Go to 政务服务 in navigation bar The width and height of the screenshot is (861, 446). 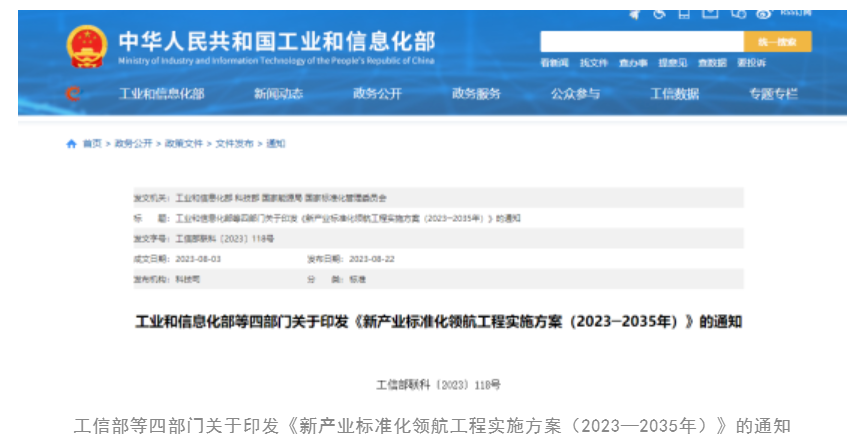(476, 94)
